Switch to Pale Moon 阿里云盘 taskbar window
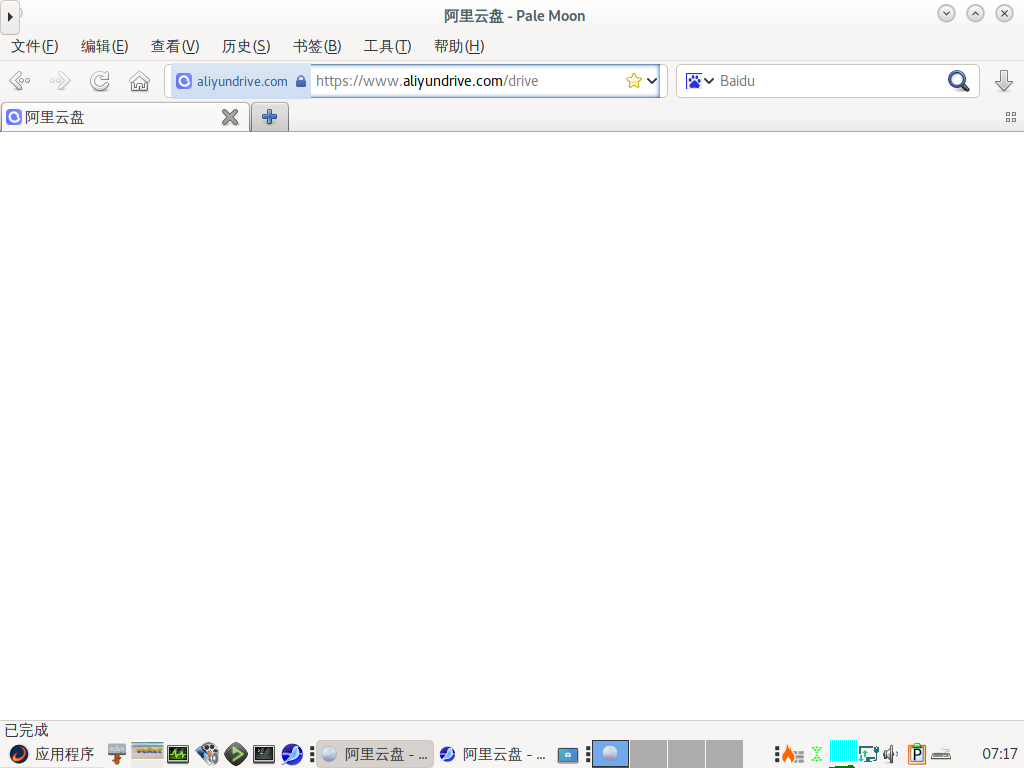 (x=376, y=754)
